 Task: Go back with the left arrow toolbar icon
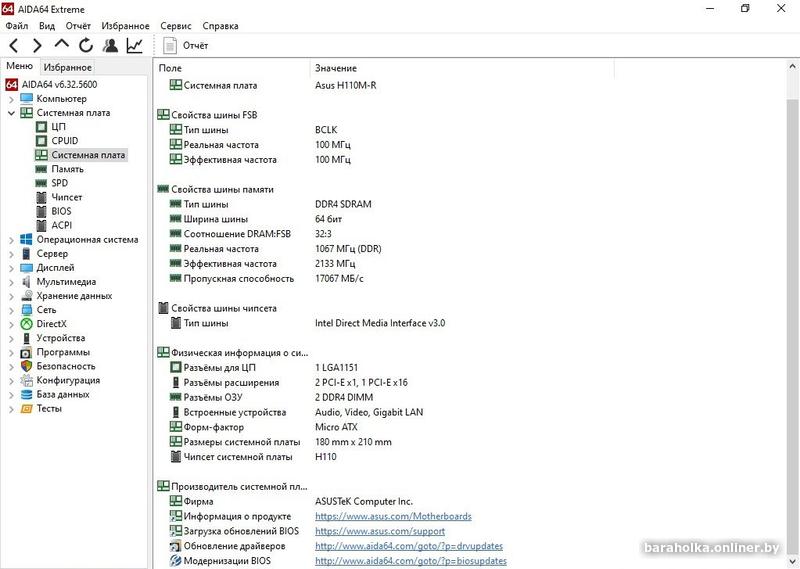14,46
